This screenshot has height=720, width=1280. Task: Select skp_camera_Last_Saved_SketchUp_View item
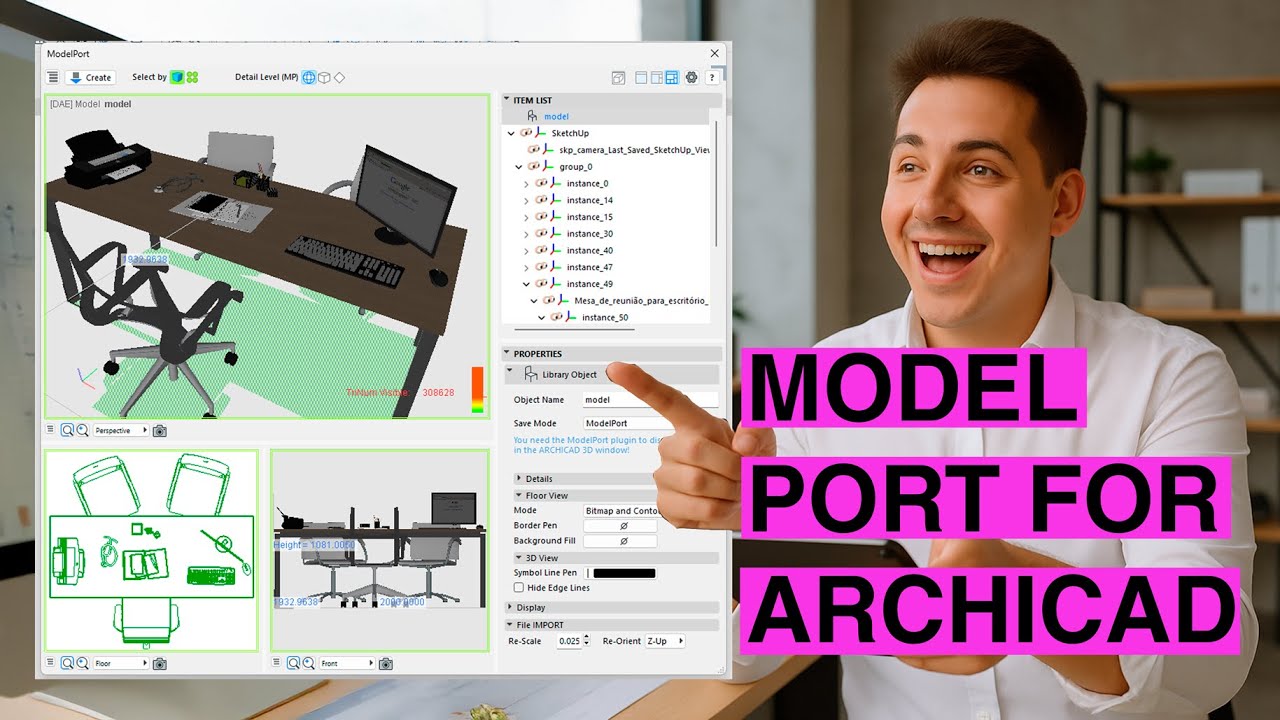(634, 150)
